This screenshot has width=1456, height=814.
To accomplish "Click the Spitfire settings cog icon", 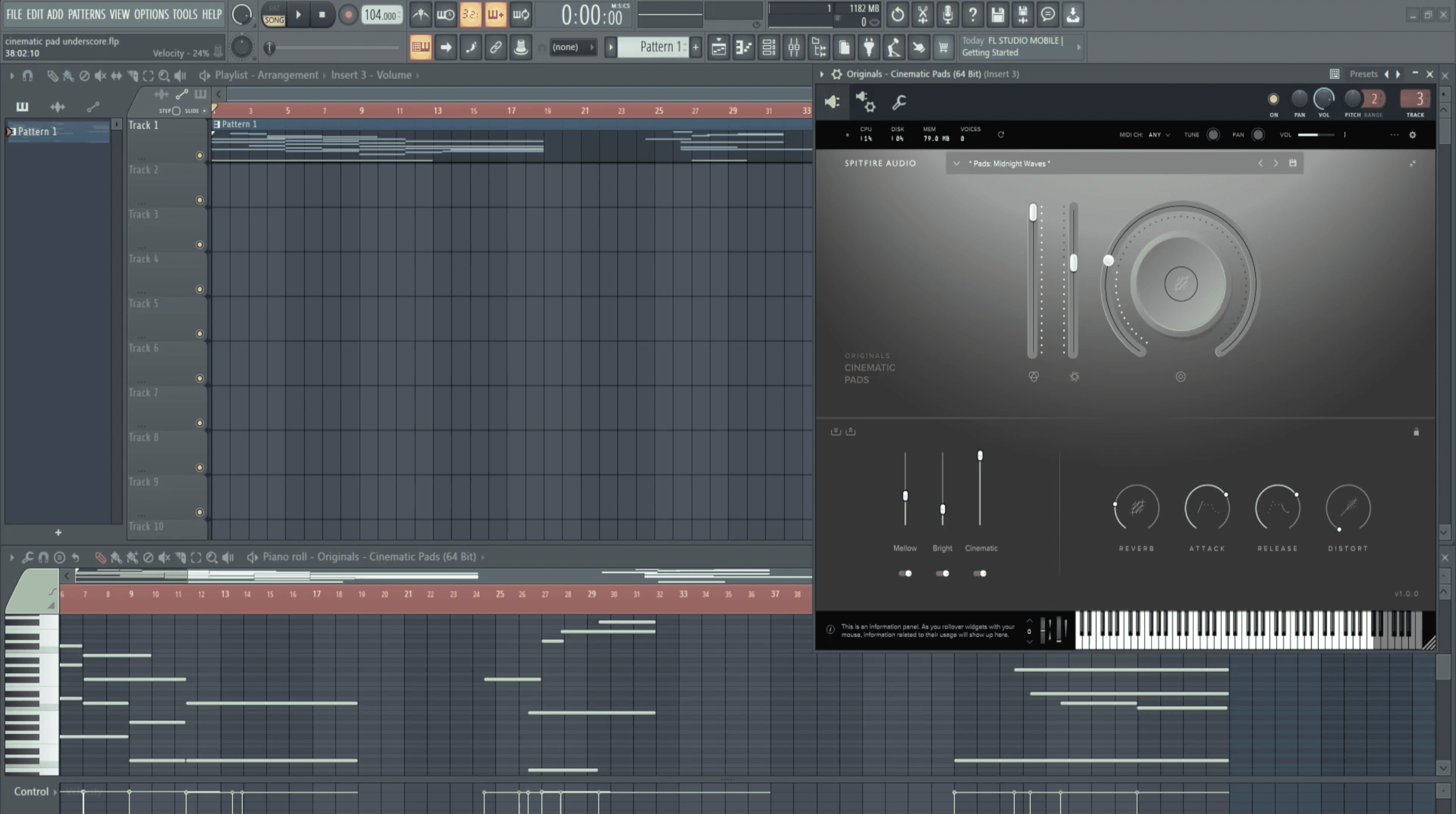I will click(x=1413, y=135).
